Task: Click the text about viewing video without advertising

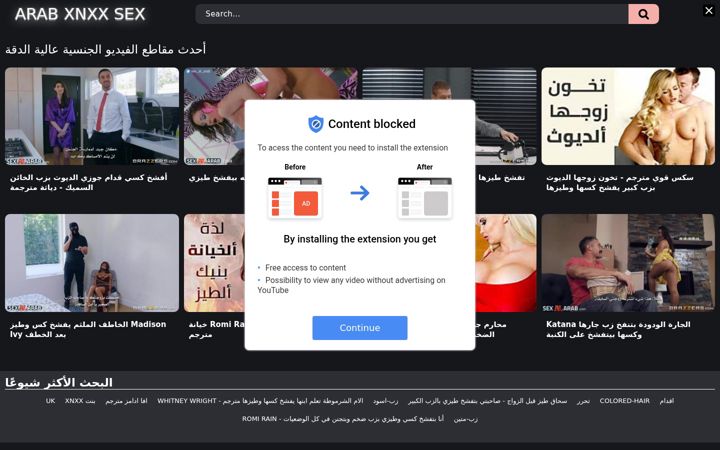Action: point(351,285)
